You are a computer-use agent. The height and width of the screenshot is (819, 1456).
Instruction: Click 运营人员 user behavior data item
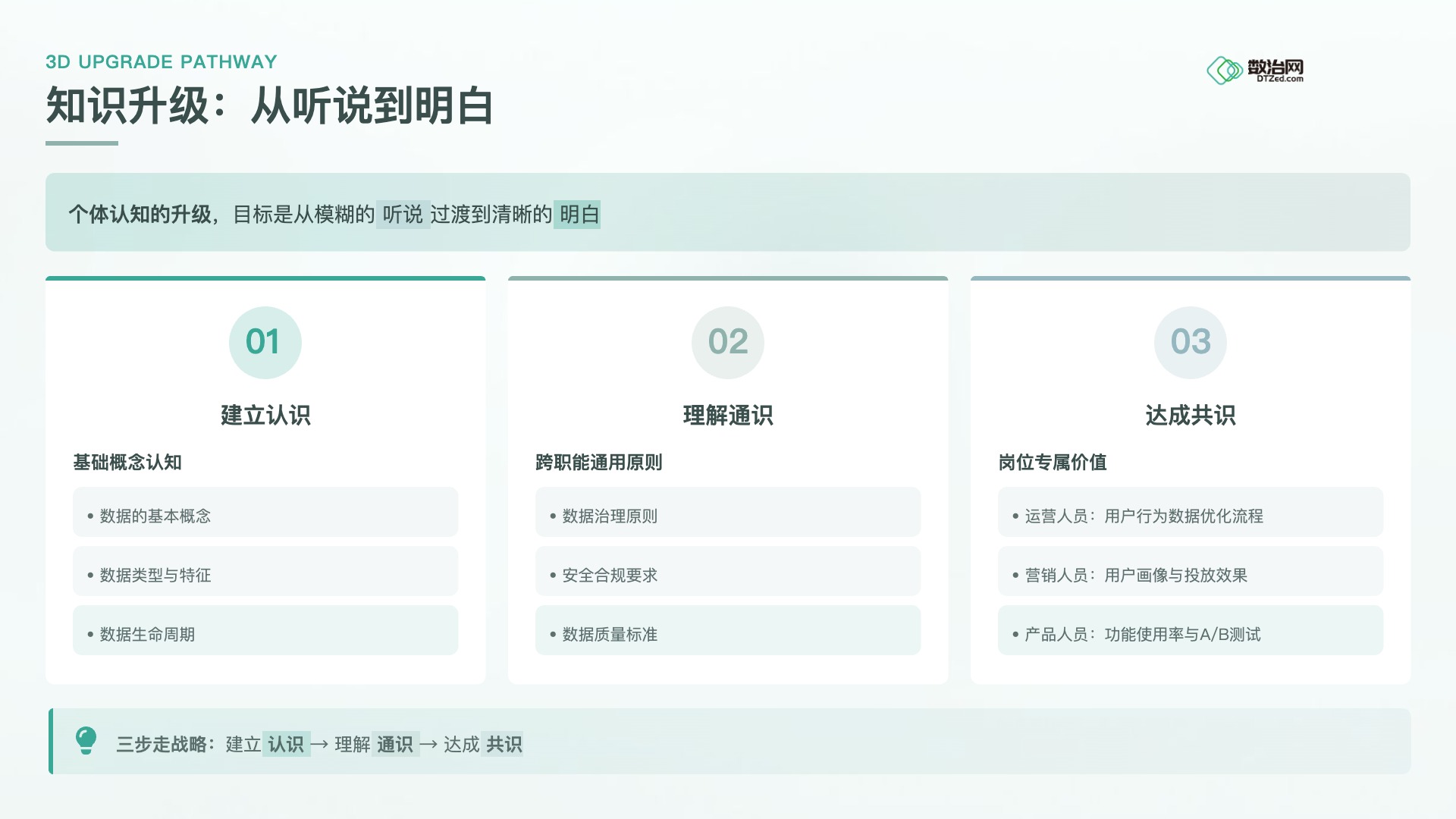[1190, 516]
